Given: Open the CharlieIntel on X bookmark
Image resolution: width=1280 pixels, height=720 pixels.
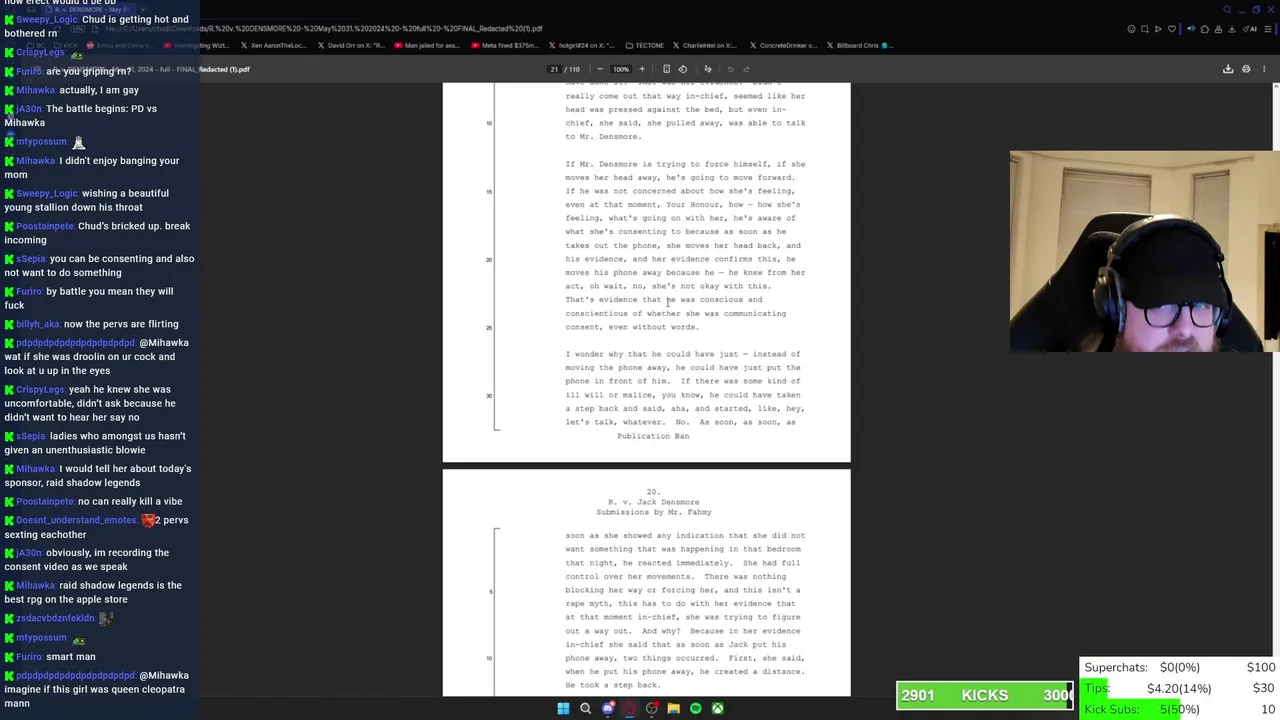Looking at the screenshot, I should click(704, 45).
